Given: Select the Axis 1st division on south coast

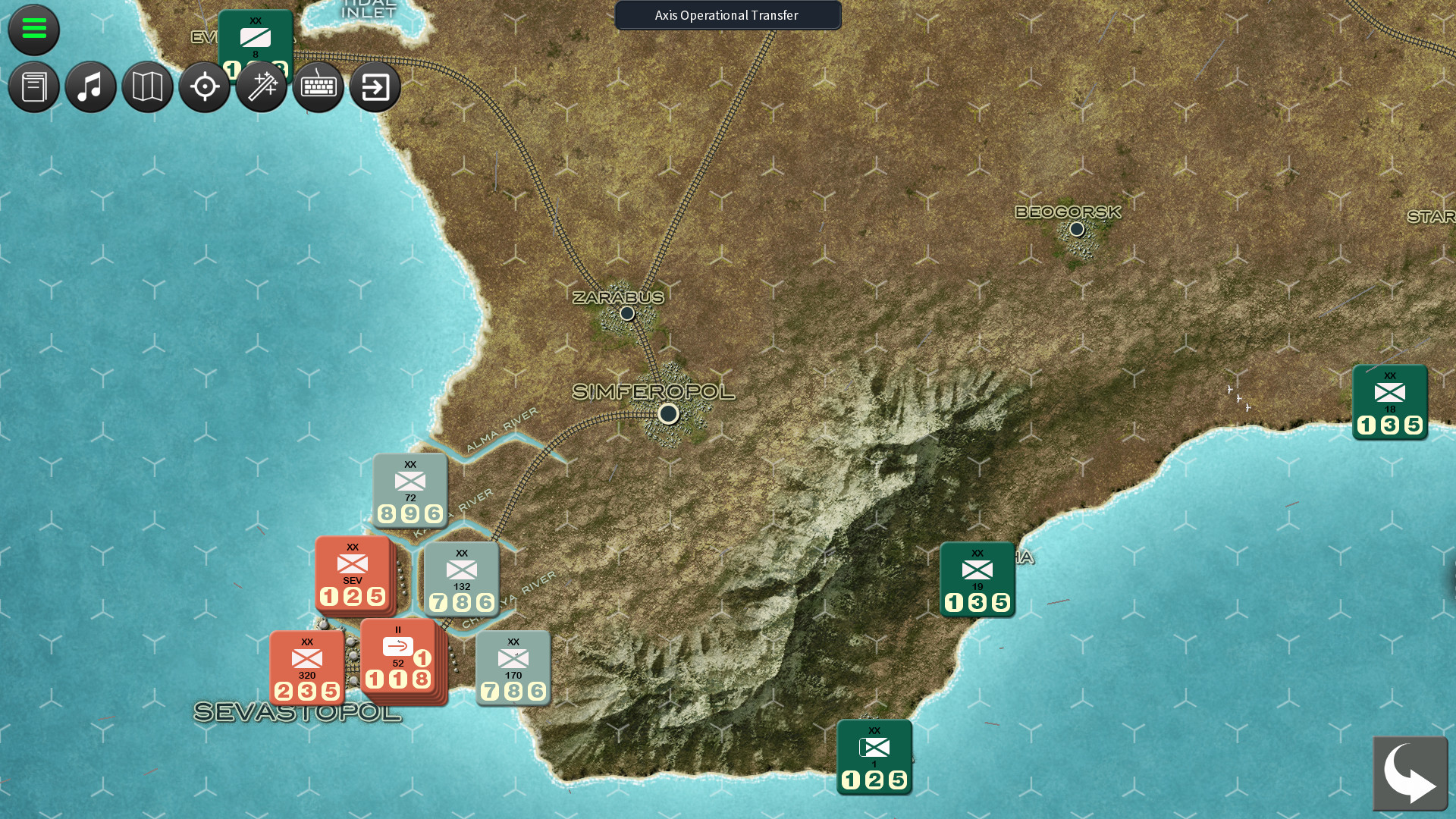Looking at the screenshot, I should 874,756.
